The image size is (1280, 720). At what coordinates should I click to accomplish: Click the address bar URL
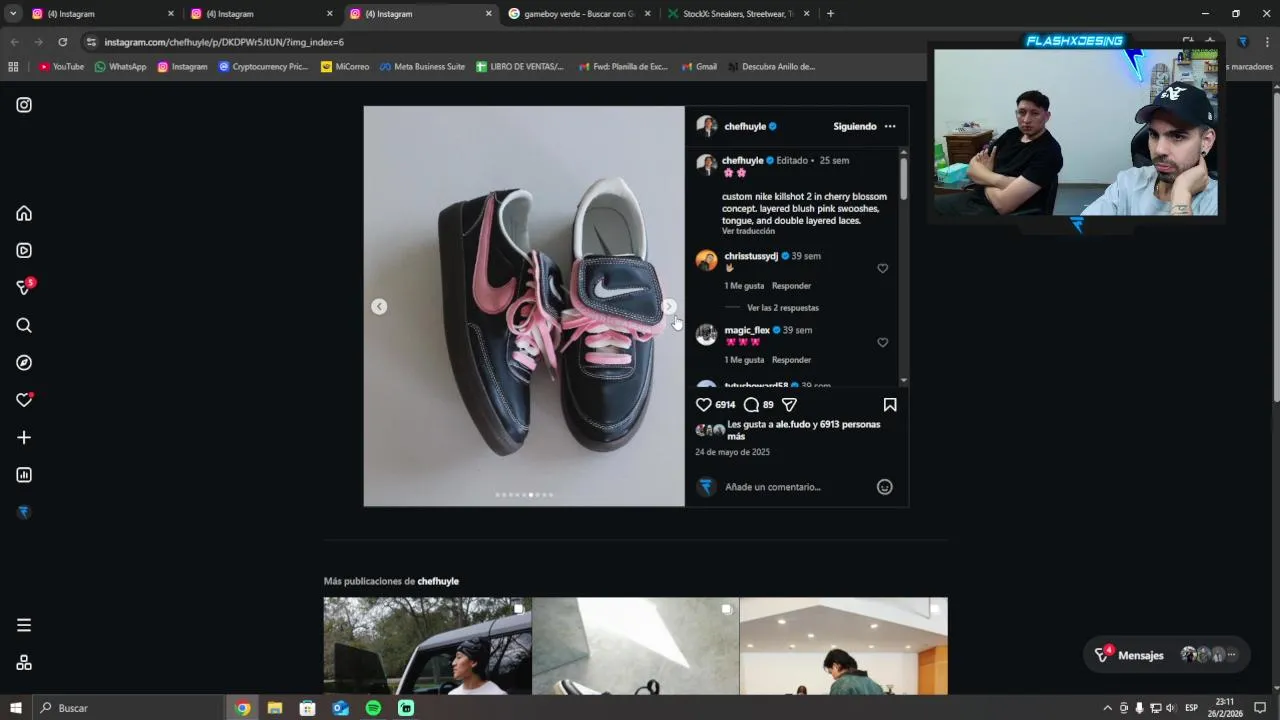(x=224, y=42)
